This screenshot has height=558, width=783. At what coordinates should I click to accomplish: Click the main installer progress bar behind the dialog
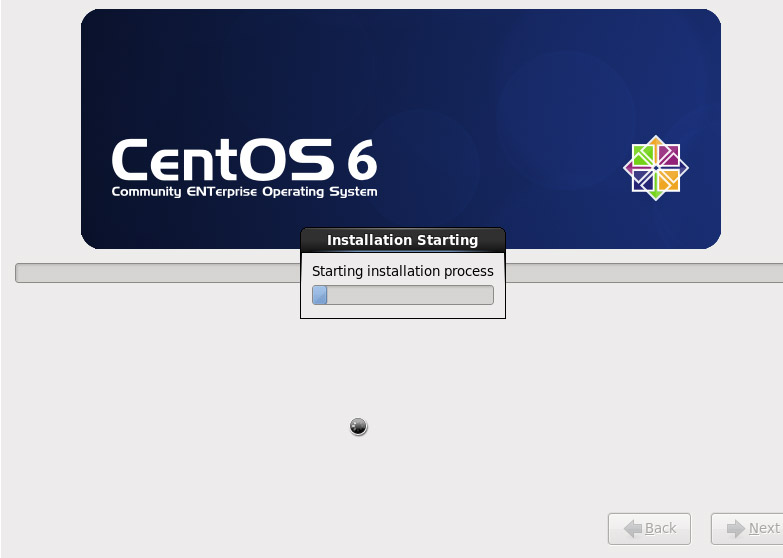coord(399,273)
